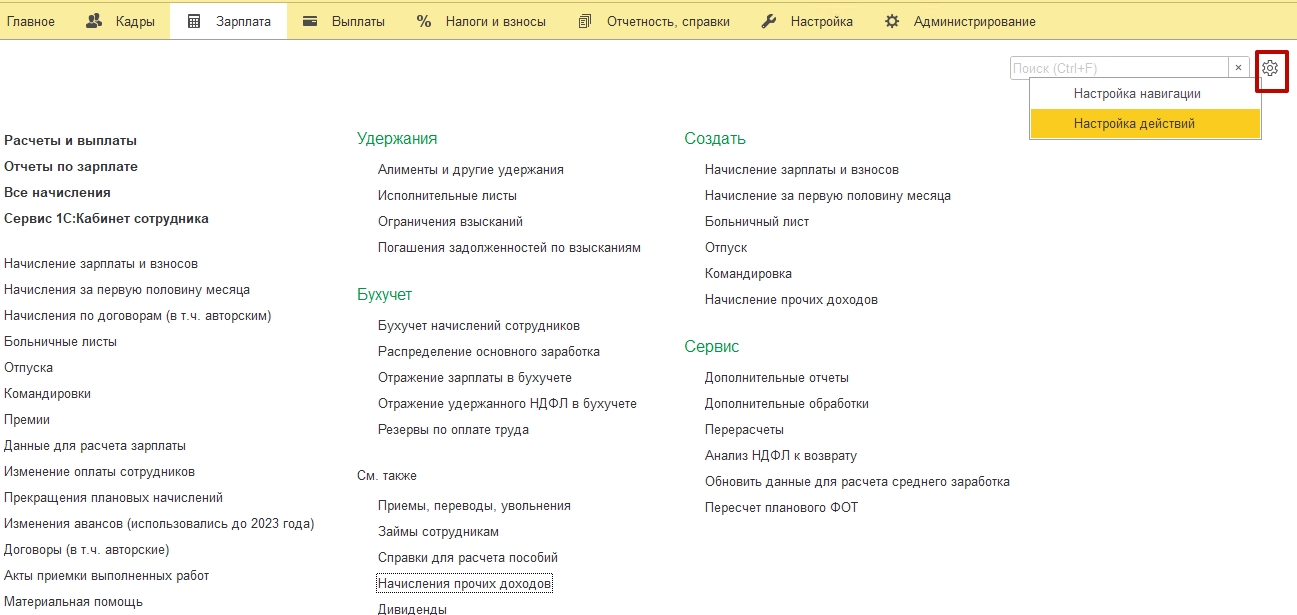Create Начисление прочих доходов
The height and width of the screenshot is (615, 1297).
pos(791,300)
